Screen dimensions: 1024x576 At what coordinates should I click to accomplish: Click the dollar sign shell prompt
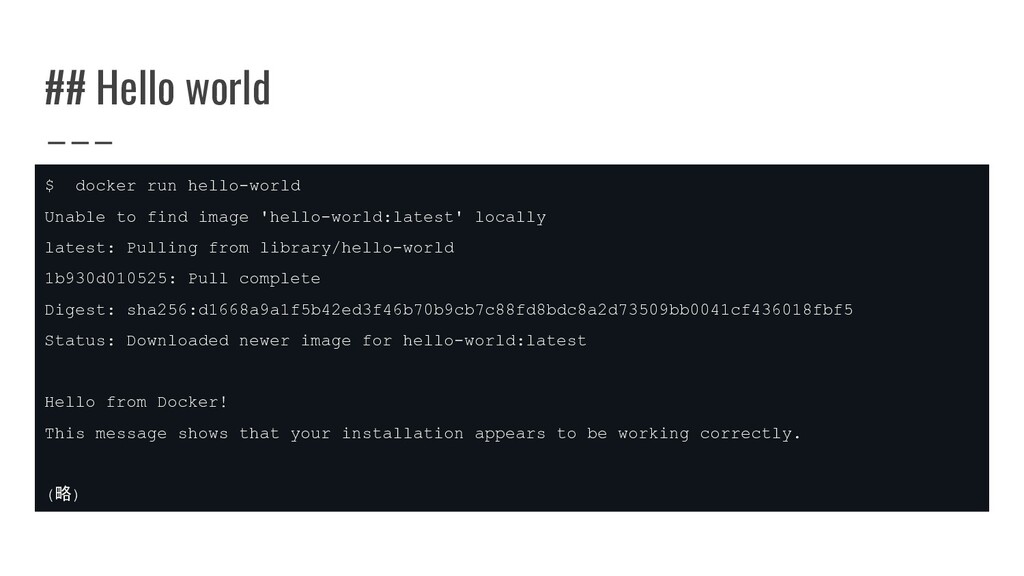click(50, 185)
